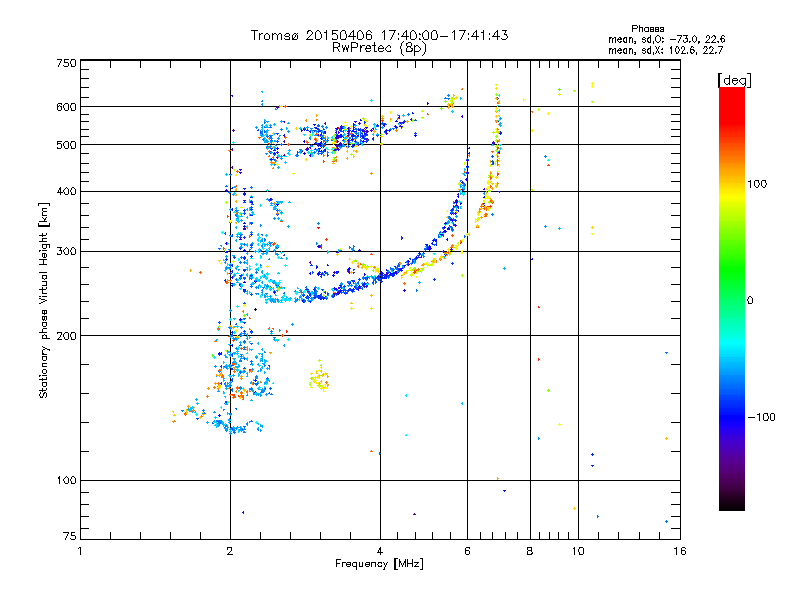Click the y-axis tick label "750"

(66, 63)
